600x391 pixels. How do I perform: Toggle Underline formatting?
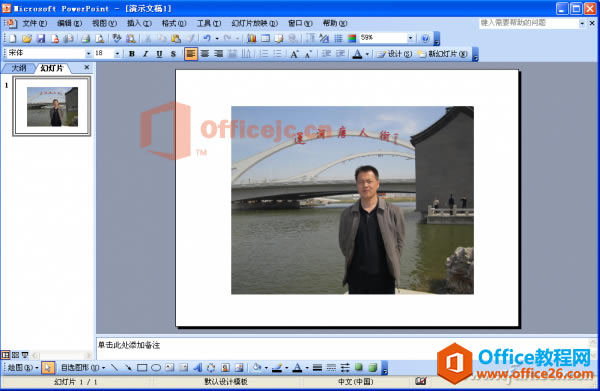[x=159, y=54]
